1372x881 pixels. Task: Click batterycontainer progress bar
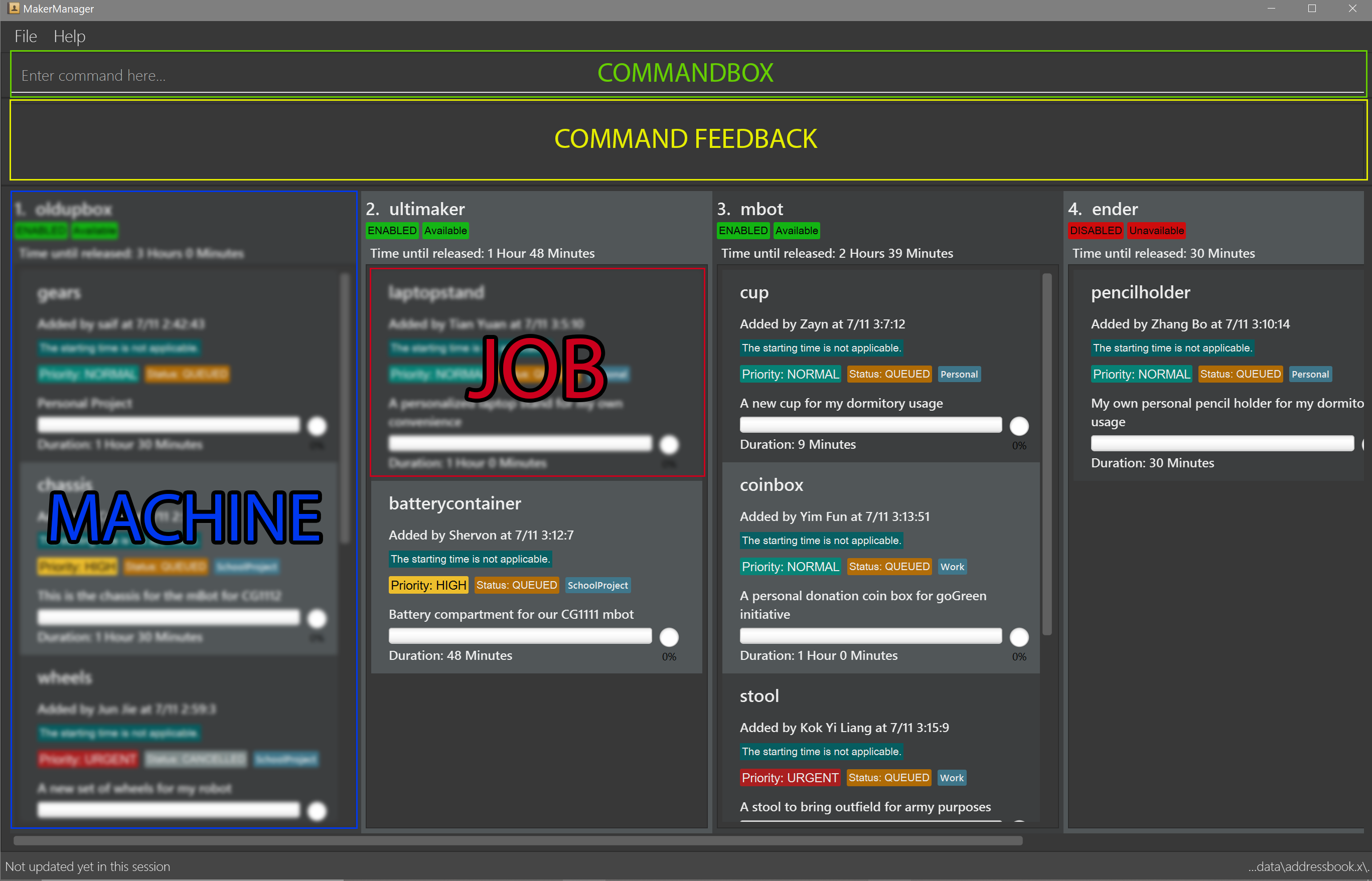[x=520, y=636]
